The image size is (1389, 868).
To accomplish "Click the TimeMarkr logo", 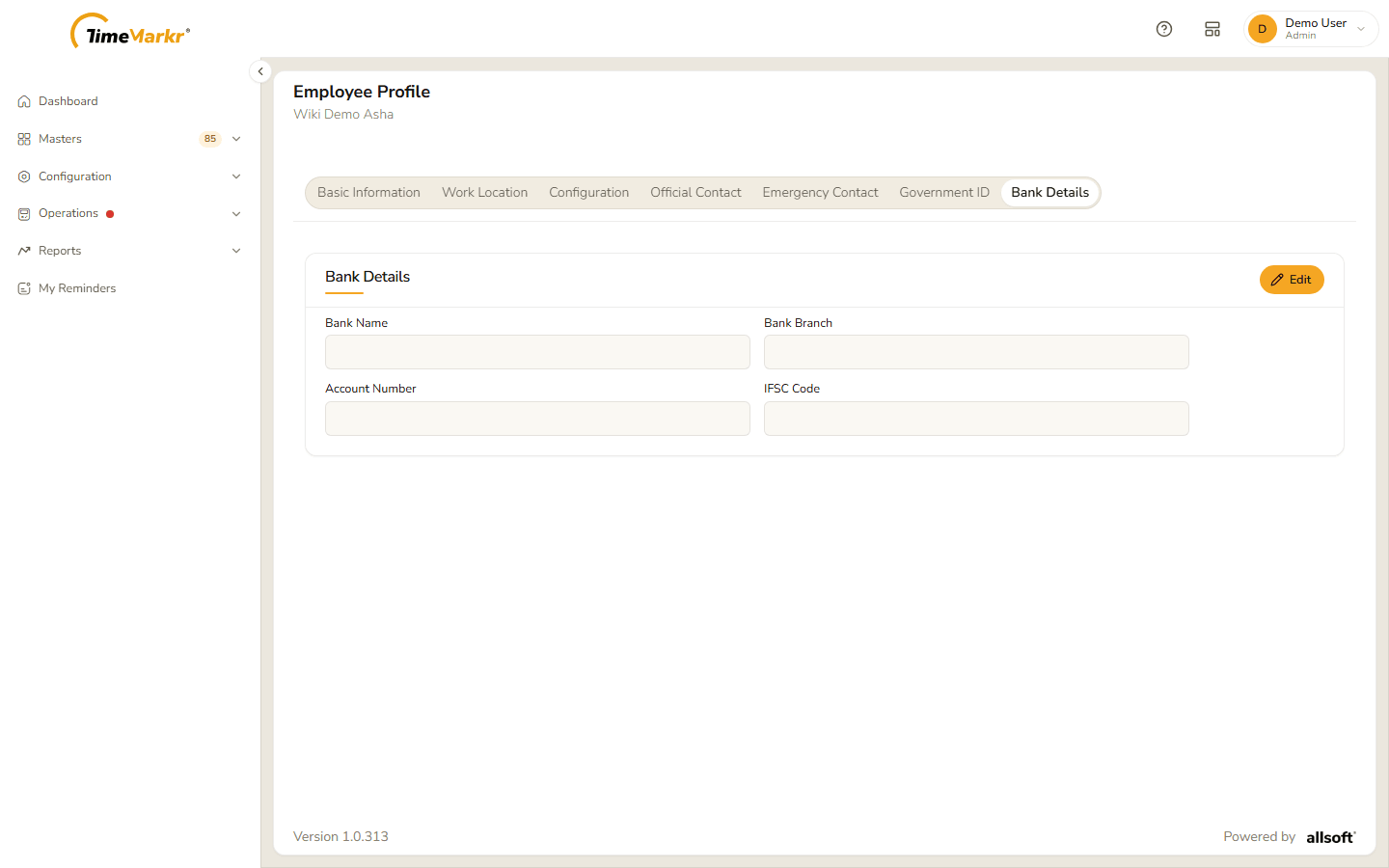I will click(130, 32).
